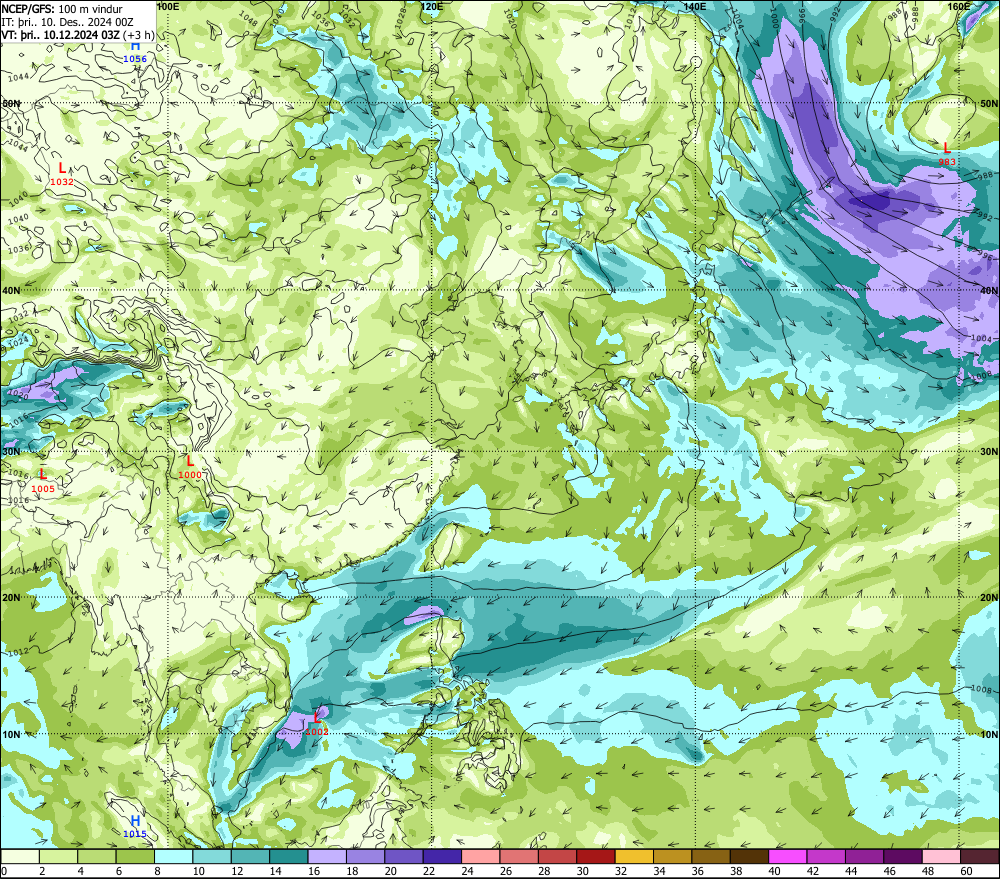
Task: Click the 1008 isobar label near 10N right side
Action: click(982, 690)
